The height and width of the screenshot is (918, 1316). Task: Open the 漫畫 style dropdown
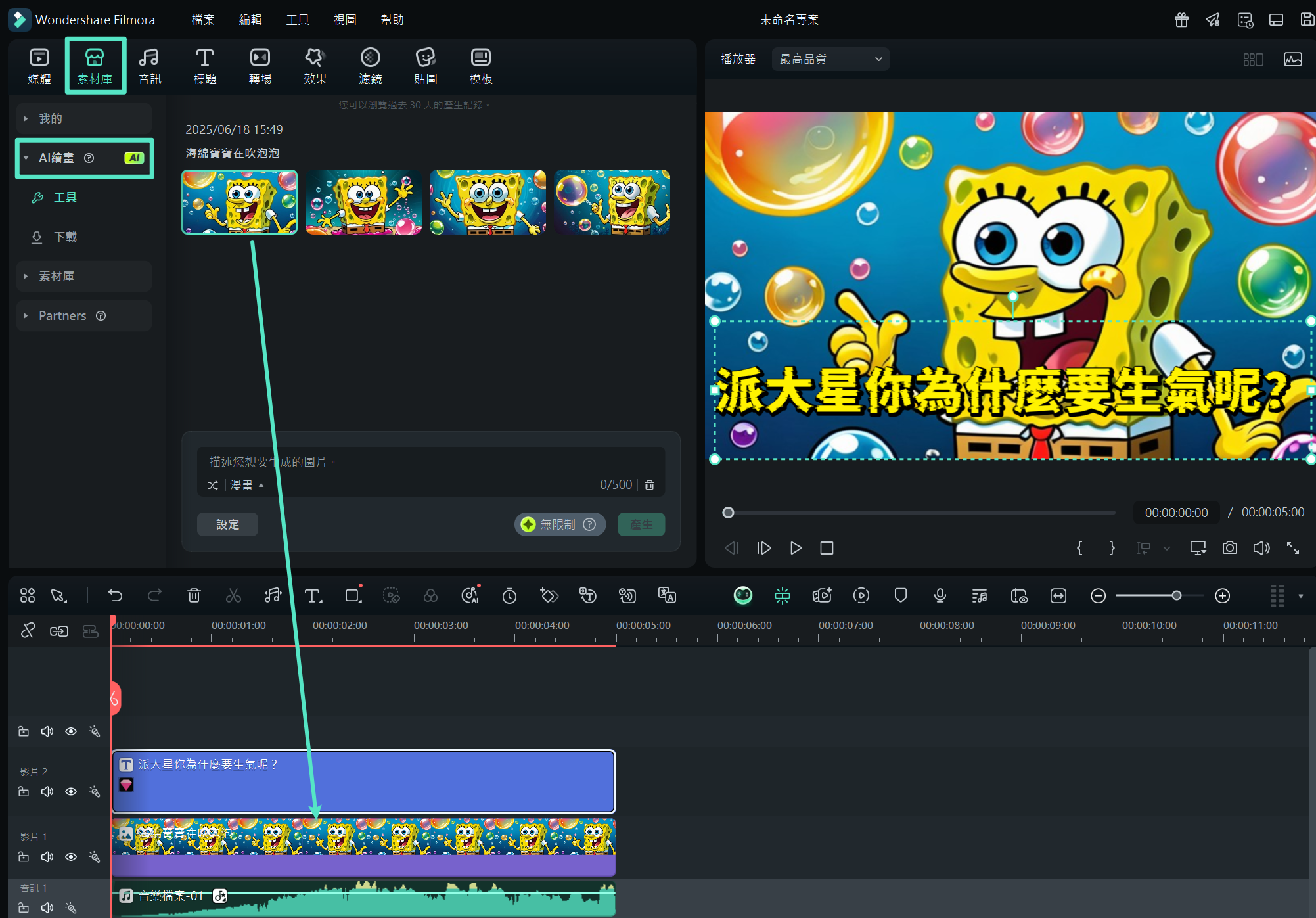(246, 485)
